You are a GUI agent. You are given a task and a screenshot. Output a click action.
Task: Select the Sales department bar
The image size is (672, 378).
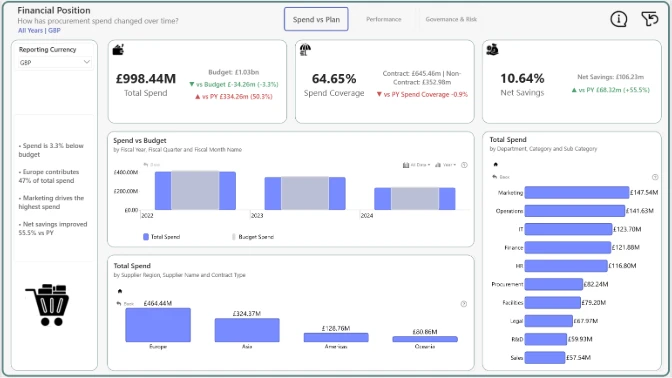tap(545, 357)
